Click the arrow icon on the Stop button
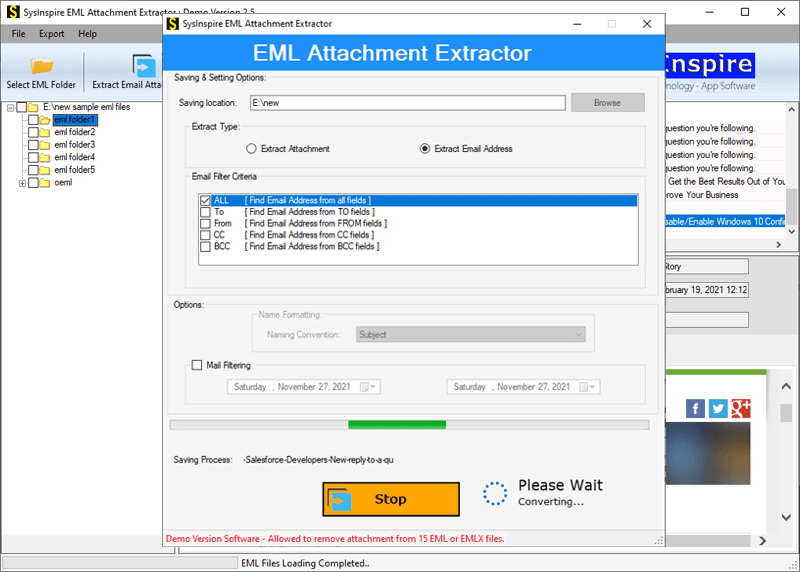800x572 pixels. click(341, 499)
